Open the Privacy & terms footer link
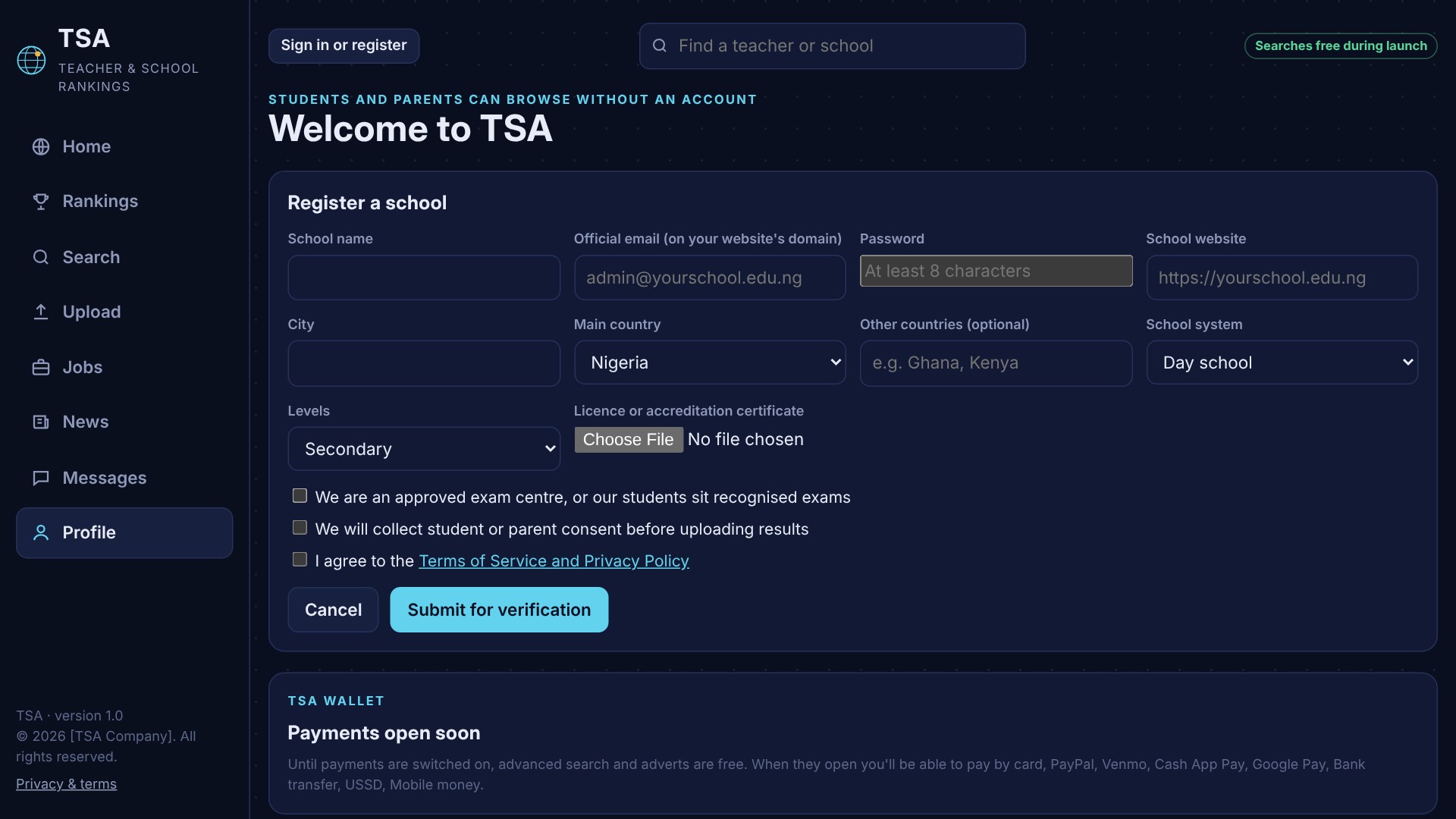The height and width of the screenshot is (819, 1456). 66,784
